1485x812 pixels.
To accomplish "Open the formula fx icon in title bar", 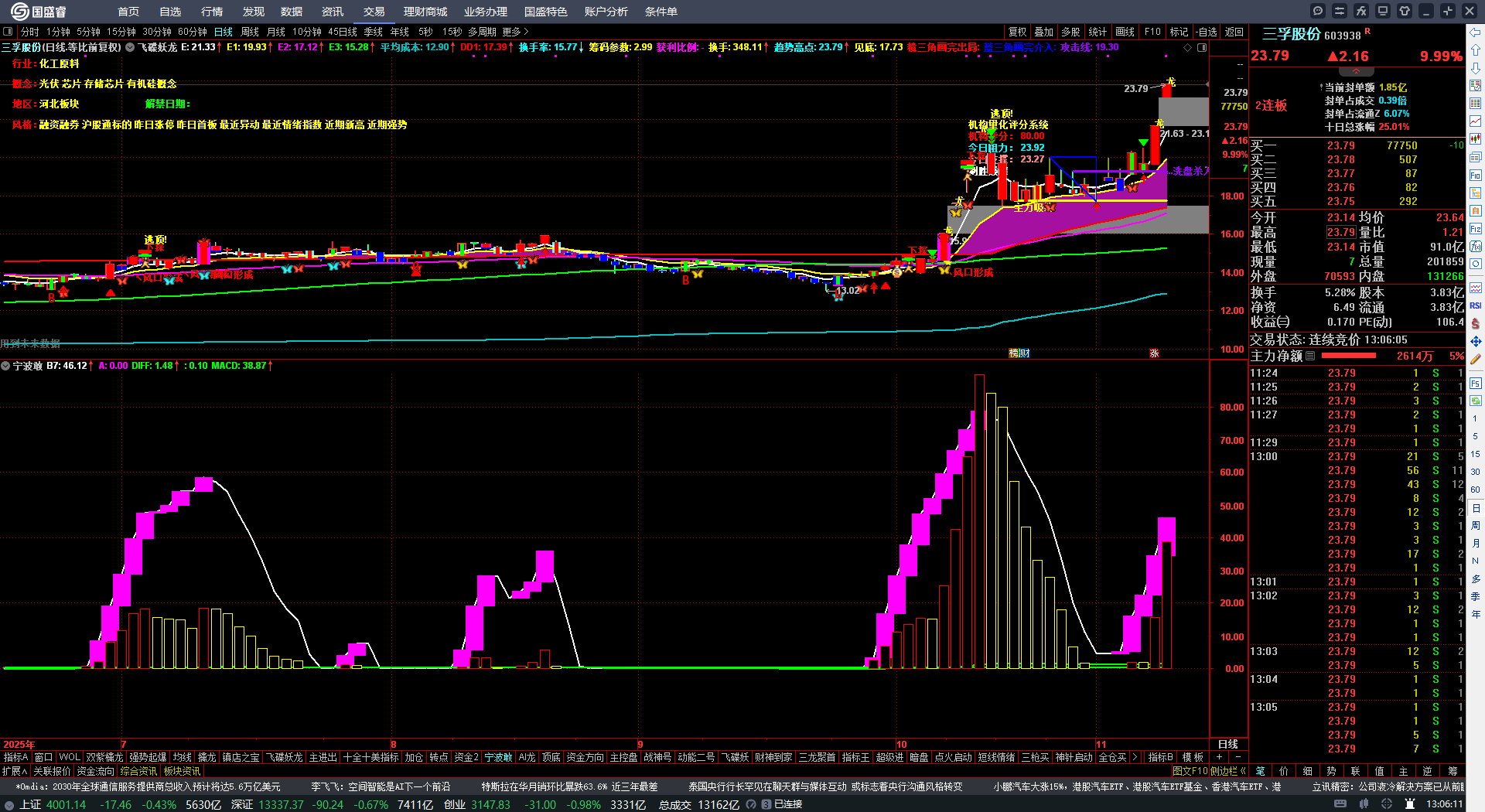I will point(1361,11).
